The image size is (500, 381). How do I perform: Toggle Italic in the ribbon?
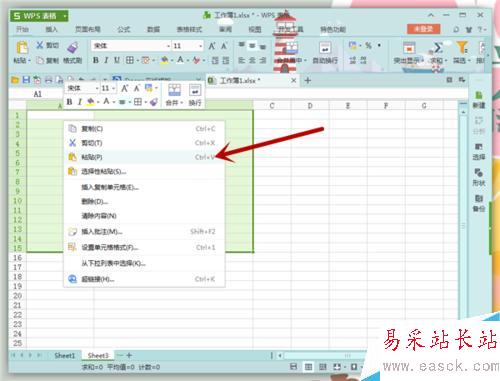coord(106,60)
